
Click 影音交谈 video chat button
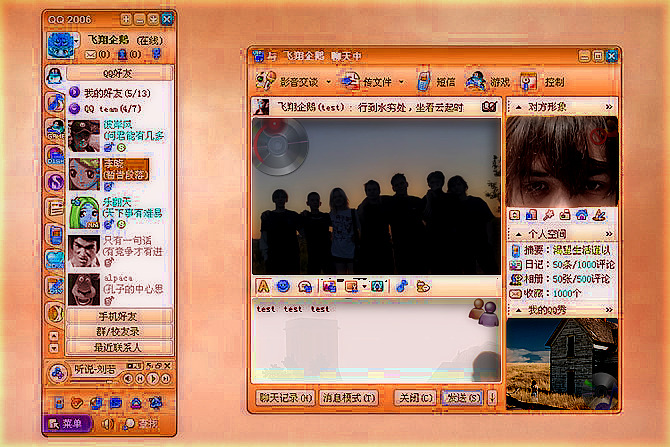coord(288,81)
